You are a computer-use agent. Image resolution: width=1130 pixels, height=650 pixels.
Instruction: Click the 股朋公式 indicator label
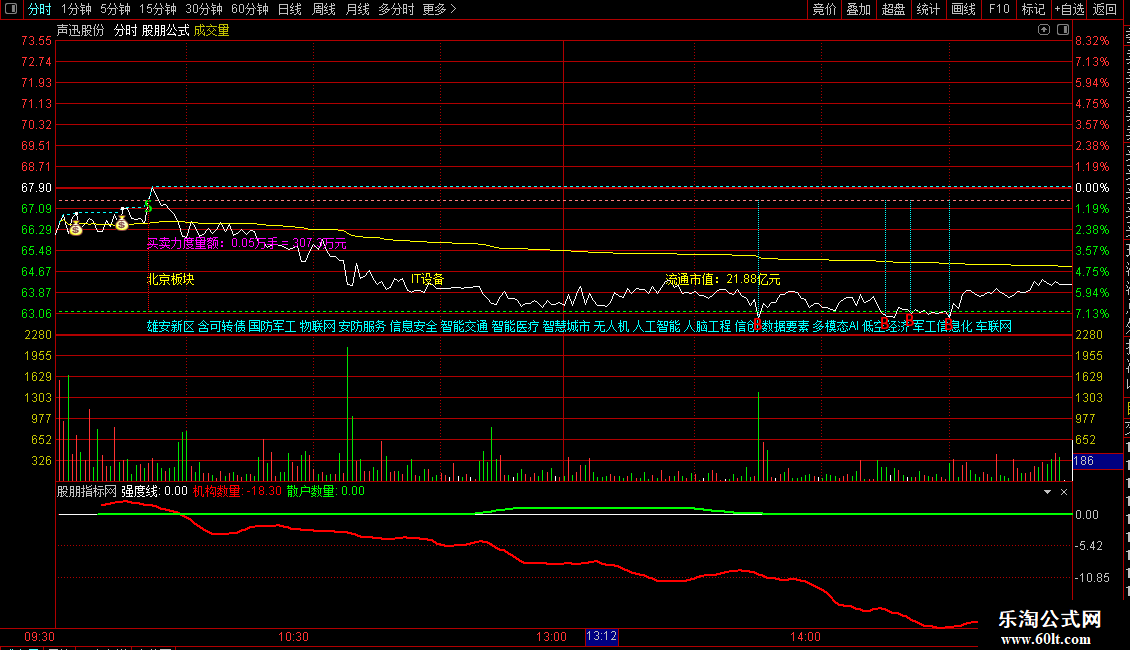point(166,30)
